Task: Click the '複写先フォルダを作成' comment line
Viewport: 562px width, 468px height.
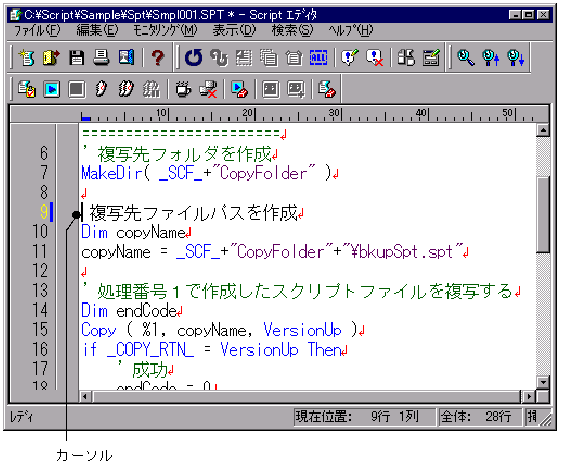Action: [180, 154]
